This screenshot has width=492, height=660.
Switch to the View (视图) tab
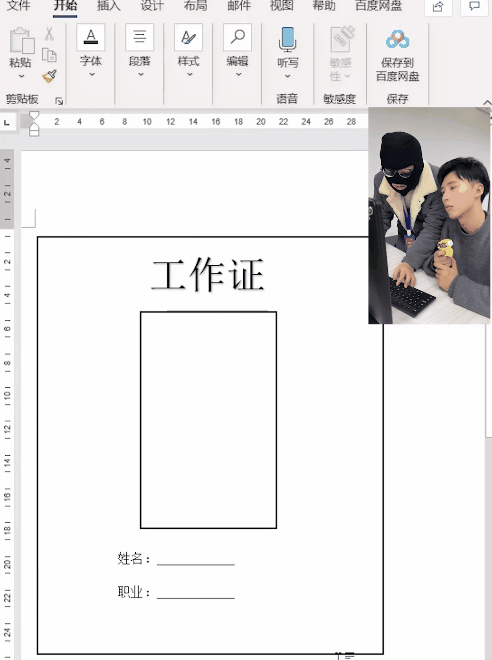pos(282,6)
